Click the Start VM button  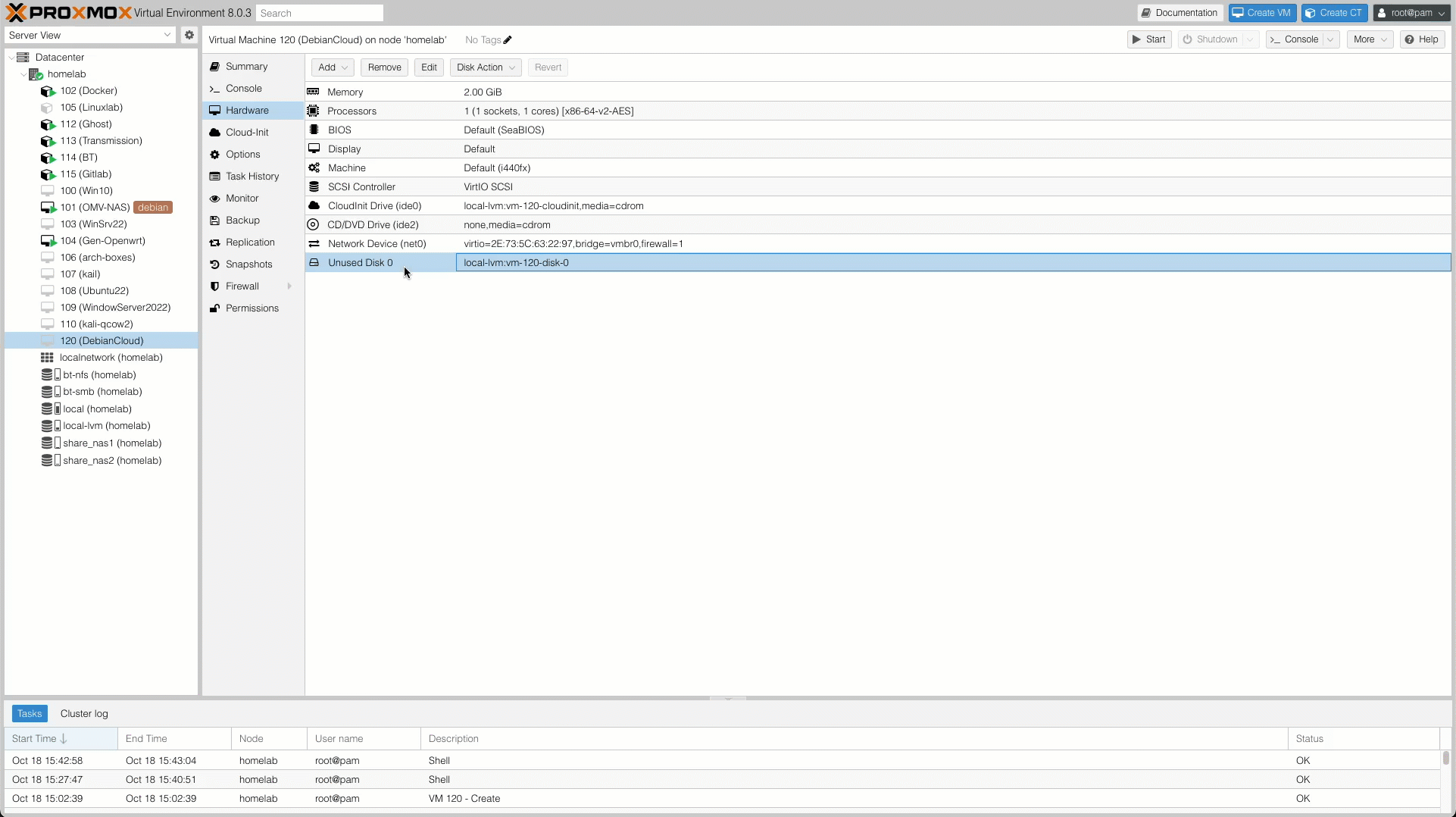click(x=1149, y=39)
